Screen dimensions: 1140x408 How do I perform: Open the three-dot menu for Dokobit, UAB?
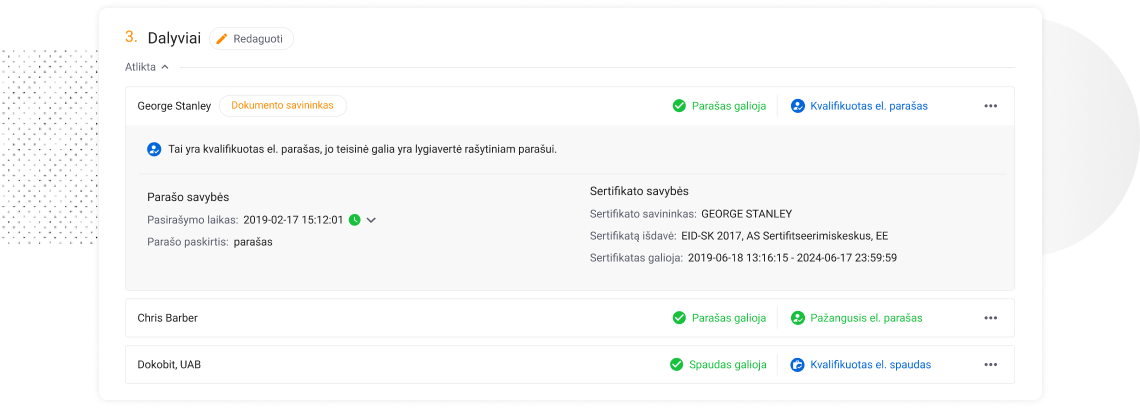990,364
